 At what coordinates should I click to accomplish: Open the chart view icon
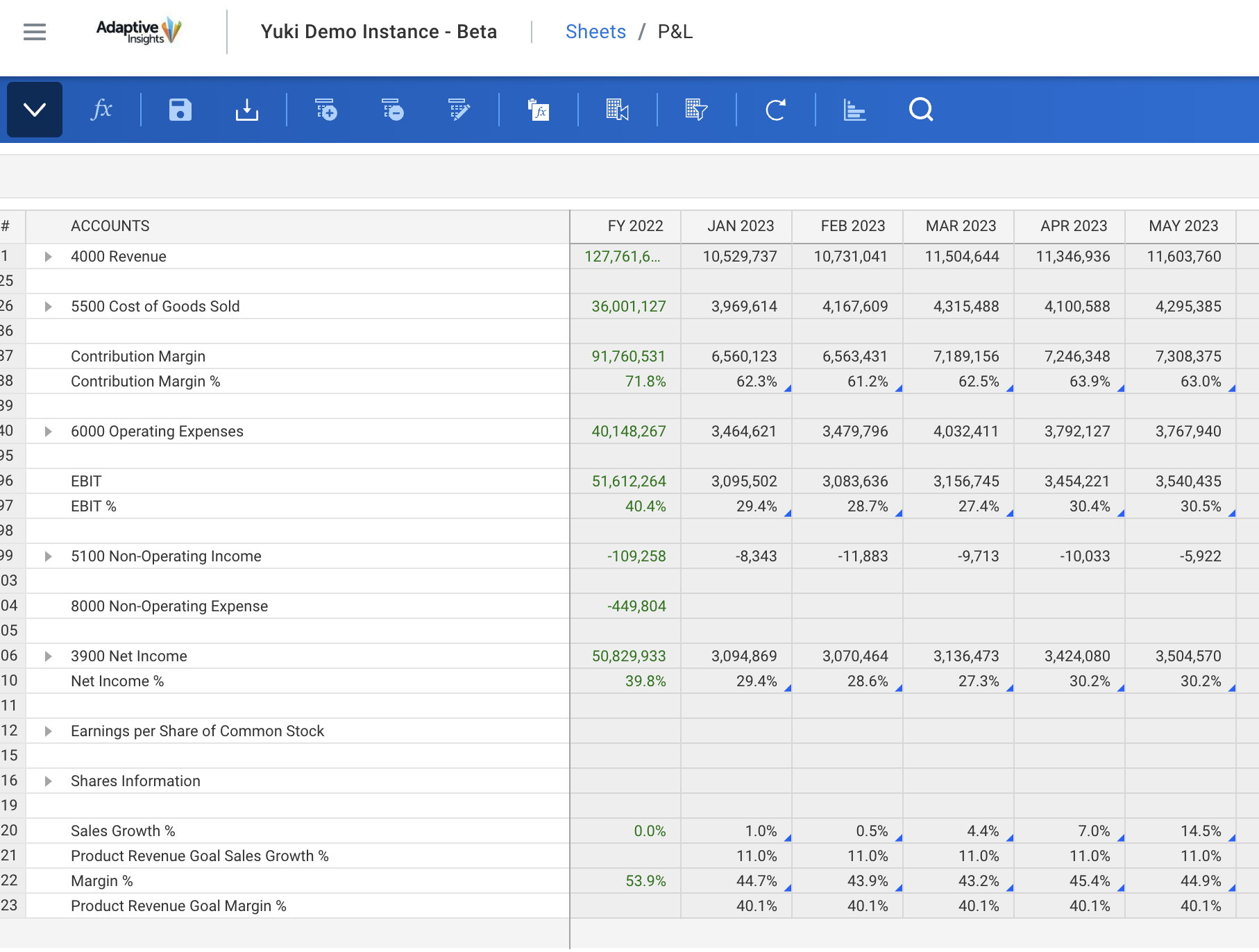[854, 110]
